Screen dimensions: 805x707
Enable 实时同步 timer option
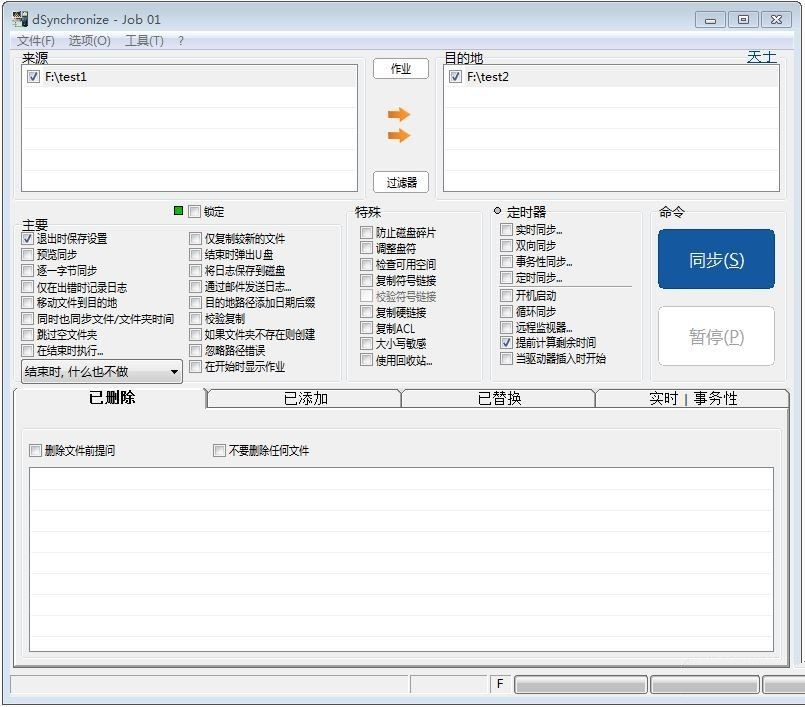[506, 230]
